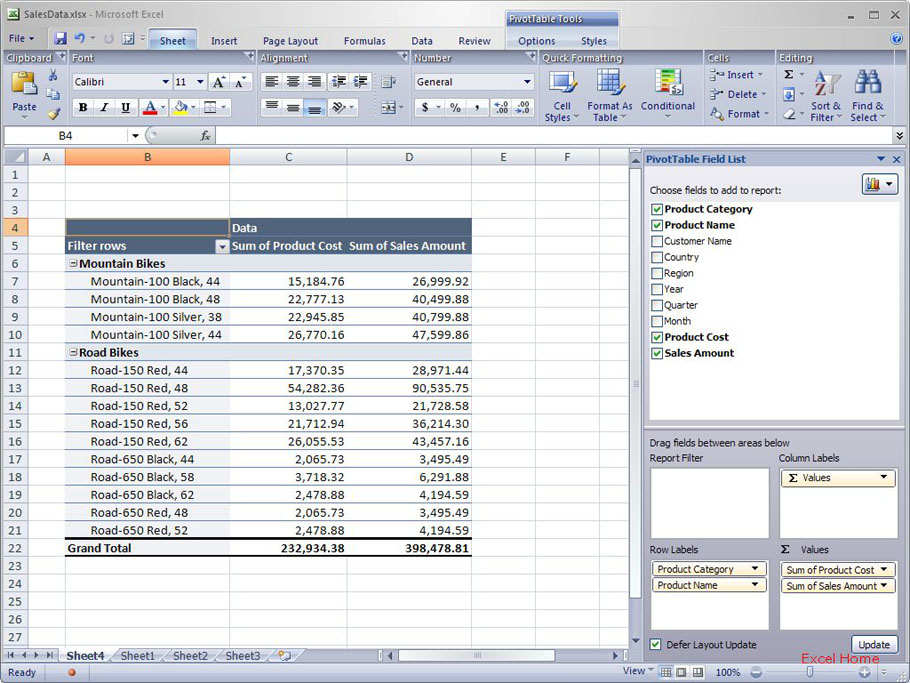Click the Find & Select binoculars icon
This screenshot has height=683, width=910.
867,84
